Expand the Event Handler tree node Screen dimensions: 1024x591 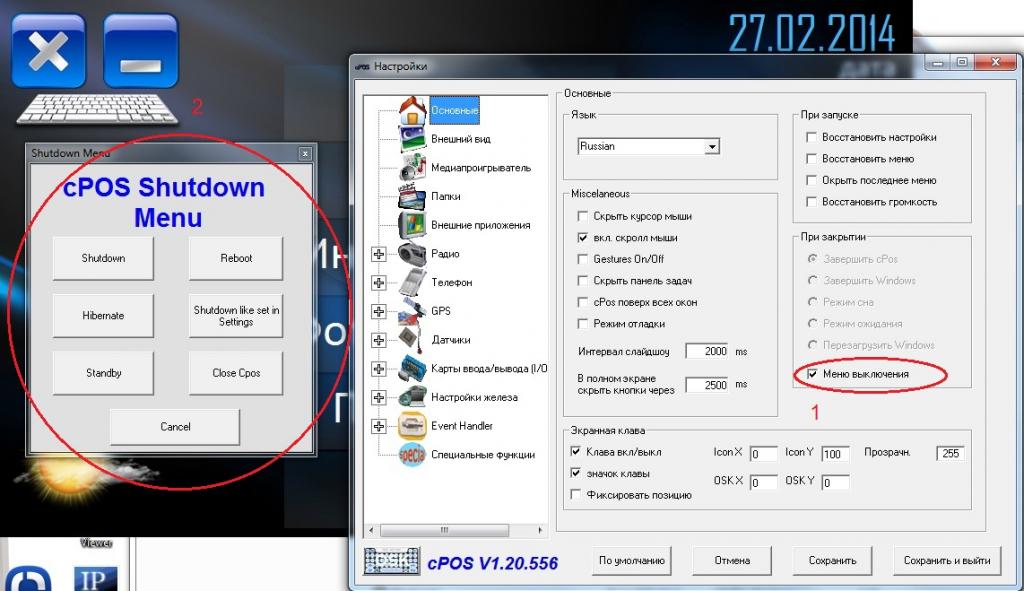[379, 426]
